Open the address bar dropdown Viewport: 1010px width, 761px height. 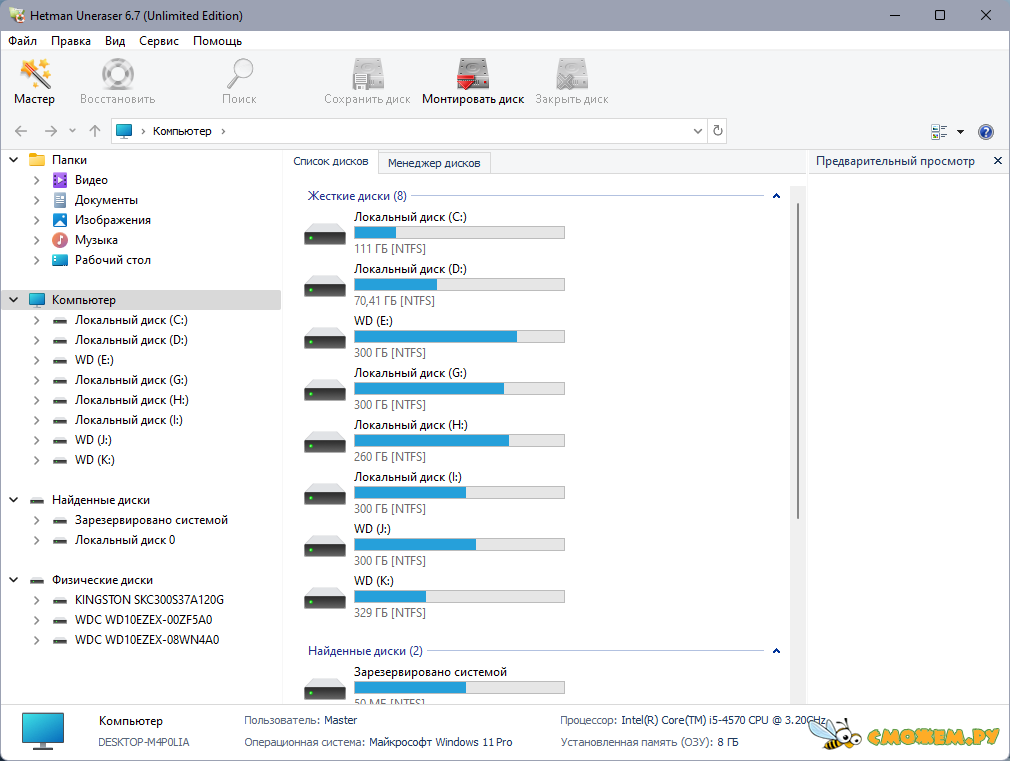[698, 131]
